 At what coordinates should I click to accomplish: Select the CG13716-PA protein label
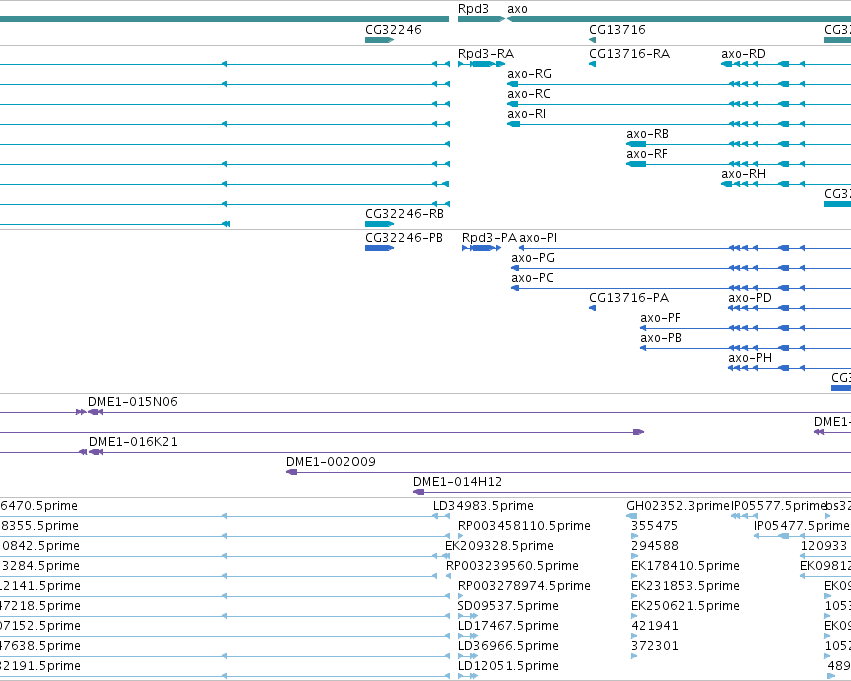click(x=629, y=298)
